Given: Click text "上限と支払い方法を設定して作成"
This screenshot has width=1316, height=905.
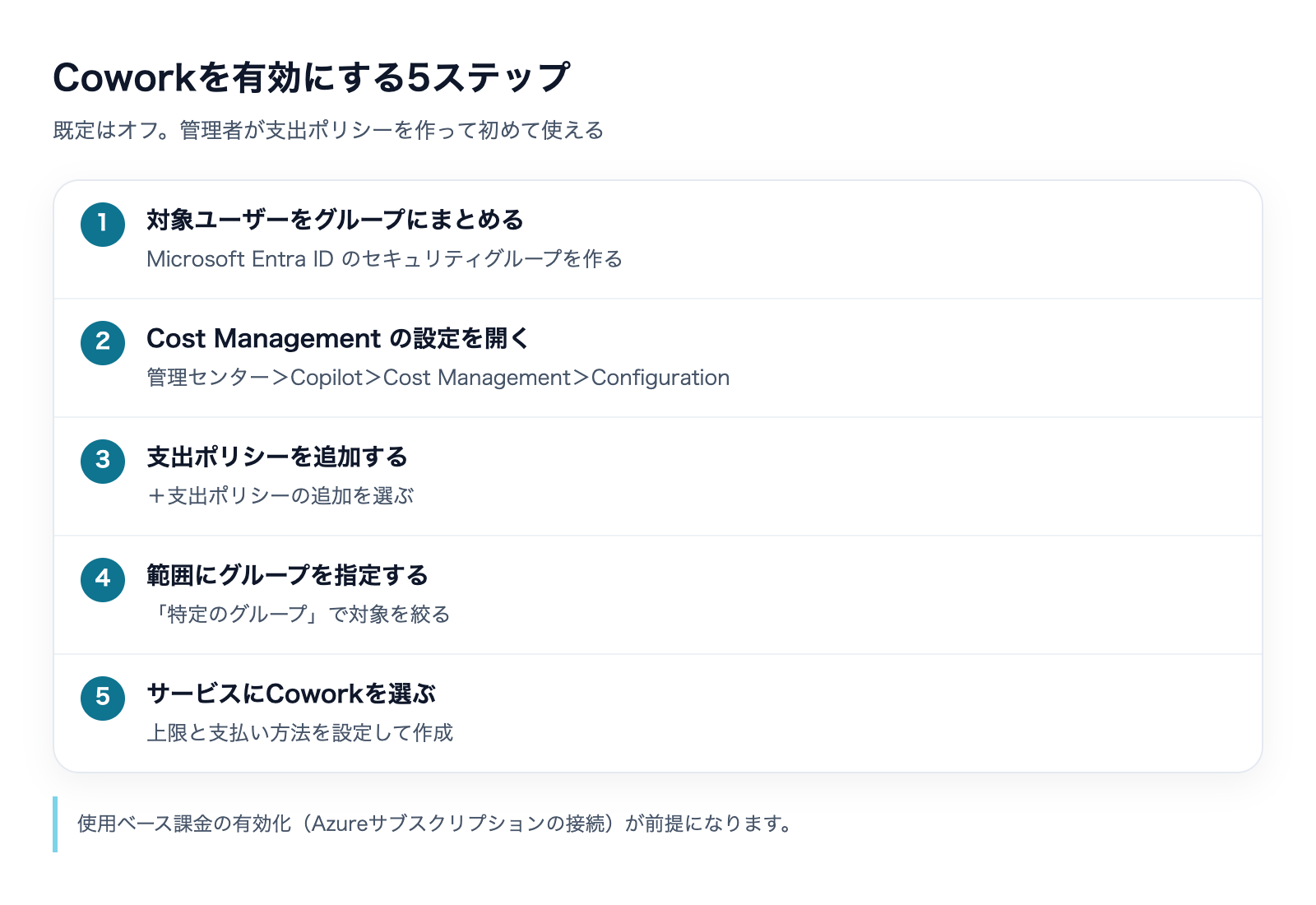Looking at the screenshot, I should coord(299,733).
